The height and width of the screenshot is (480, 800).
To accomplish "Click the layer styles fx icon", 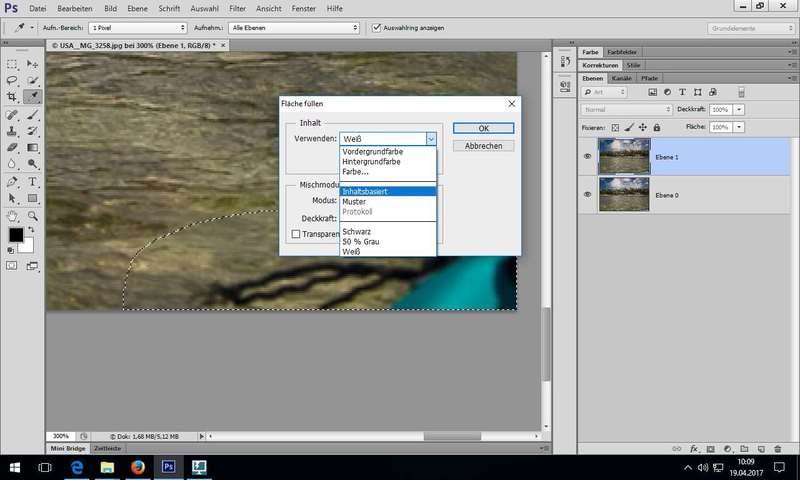I will pyautogui.click(x=693, y=449).
